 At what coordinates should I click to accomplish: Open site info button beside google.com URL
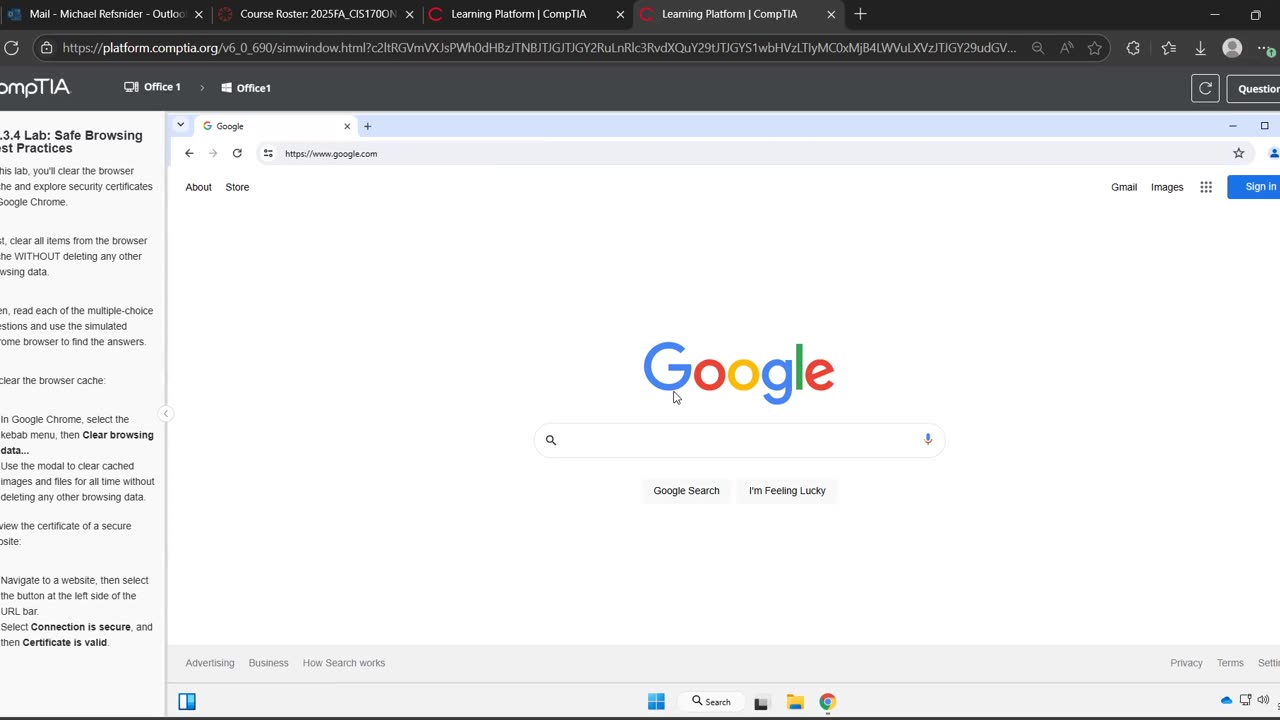pyautogui.click(x=267, y=153)
